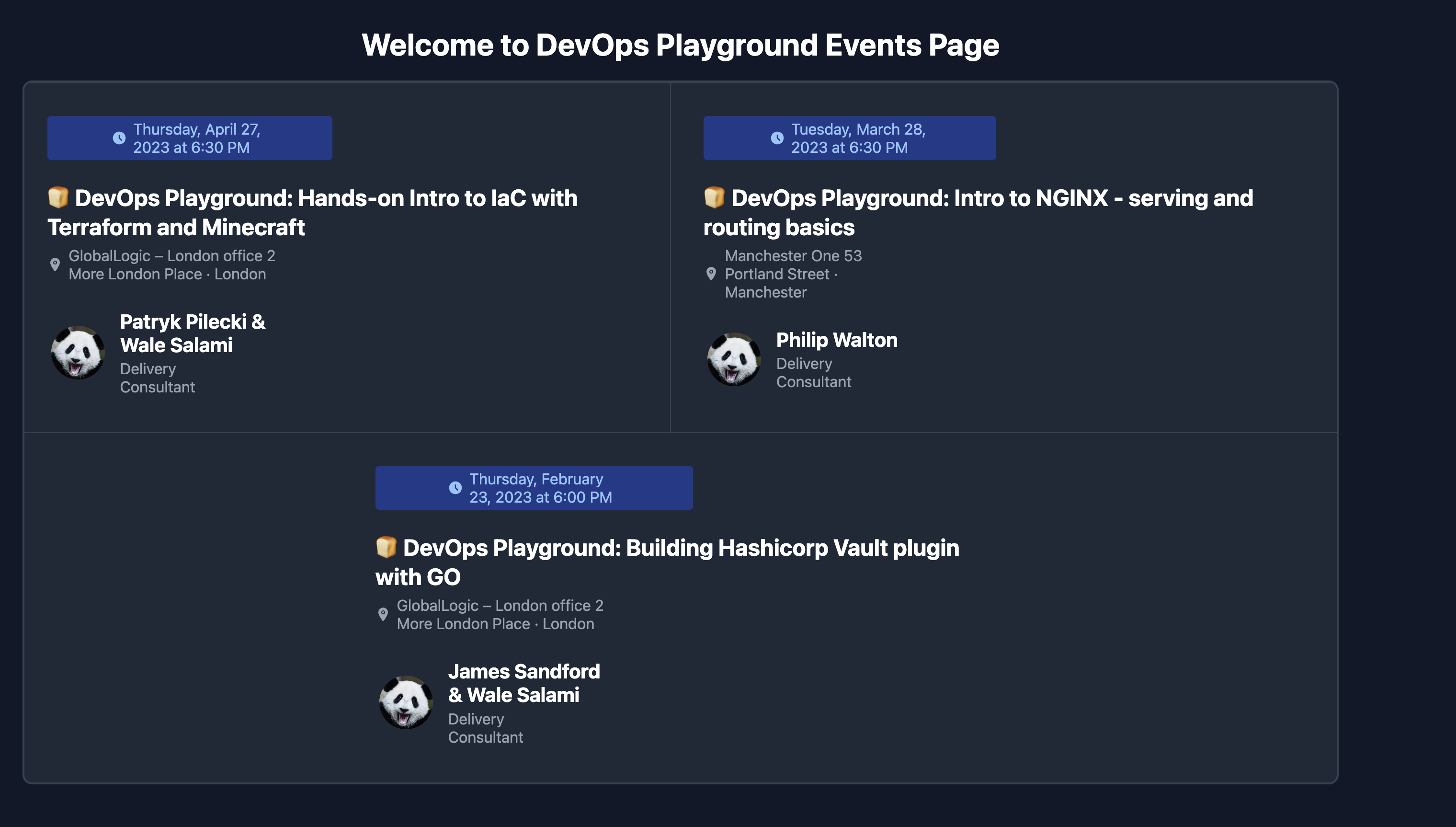Click the February 23 date badge
This screenshot has height=827, width=1456.
(x=534, y=487)
